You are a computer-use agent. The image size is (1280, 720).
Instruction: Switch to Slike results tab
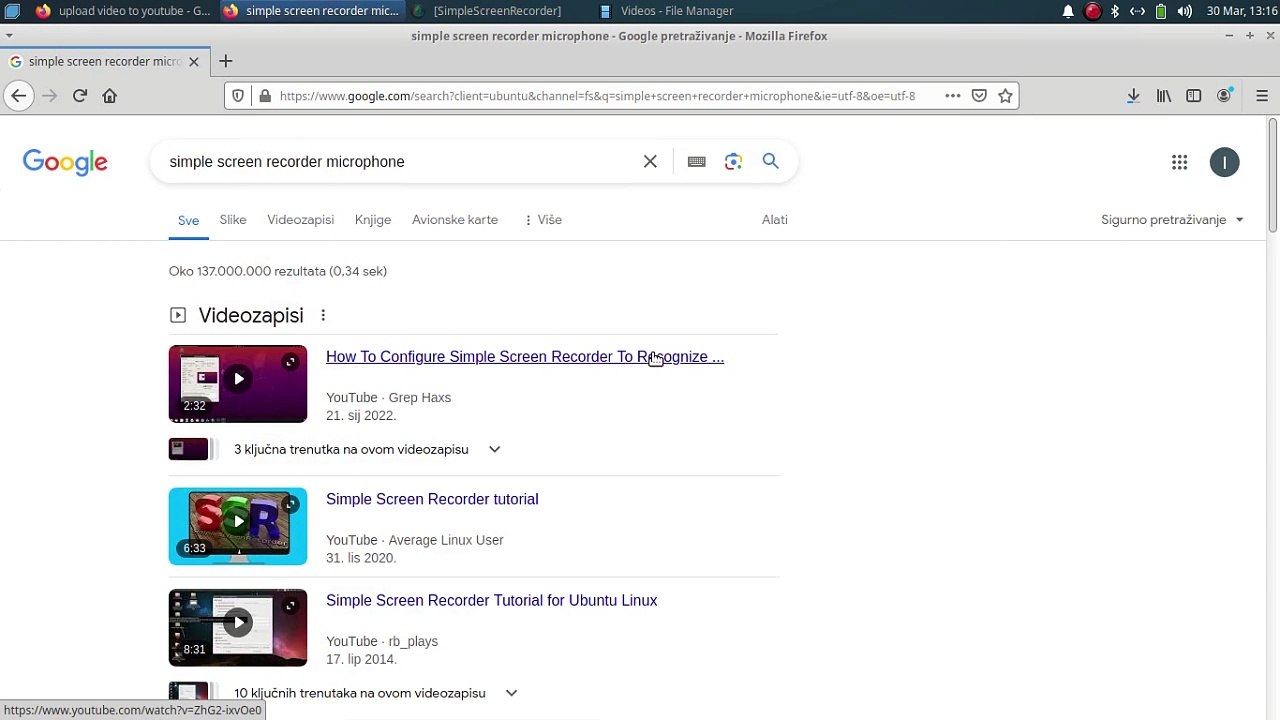tap(233, 220)
